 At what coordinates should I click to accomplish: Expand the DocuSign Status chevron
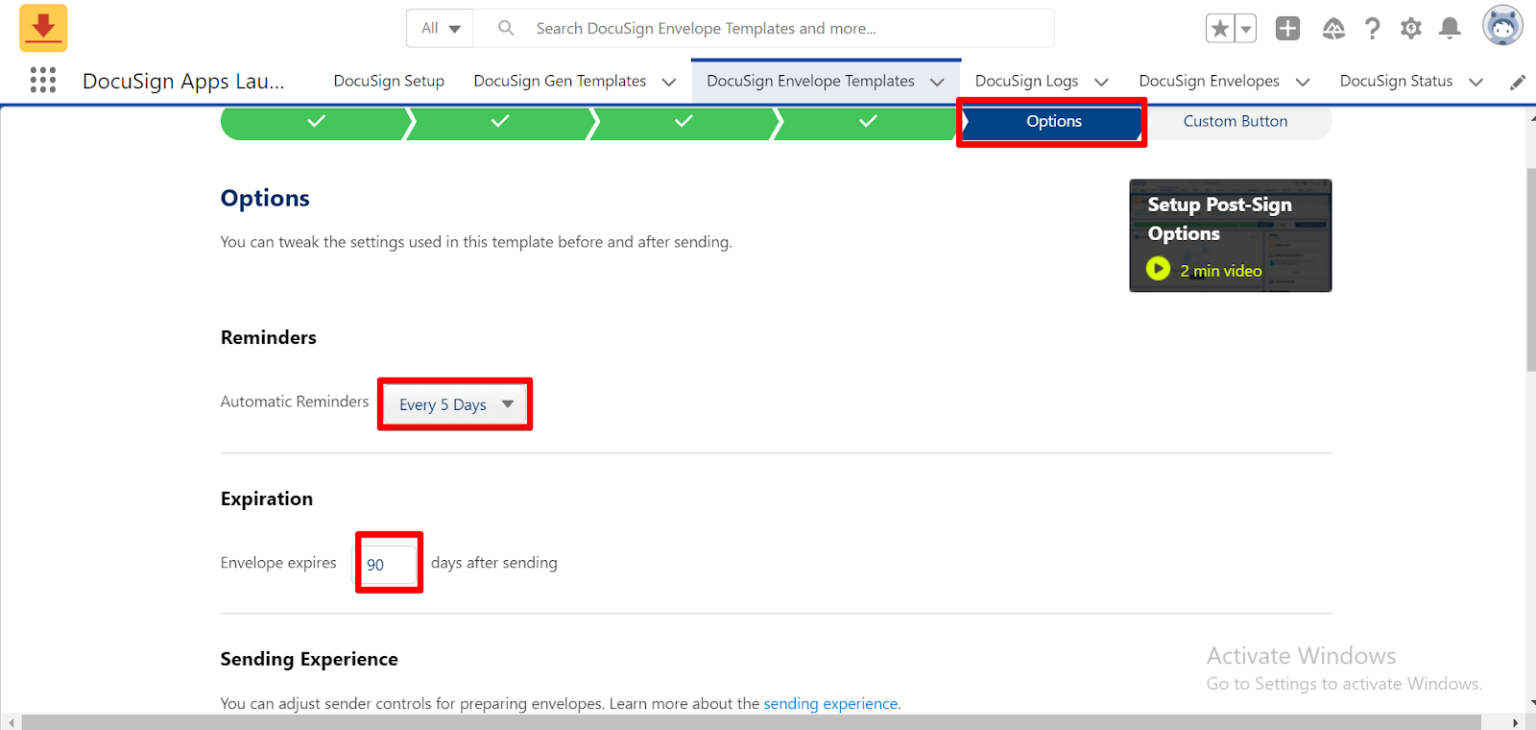point(1475,82)
